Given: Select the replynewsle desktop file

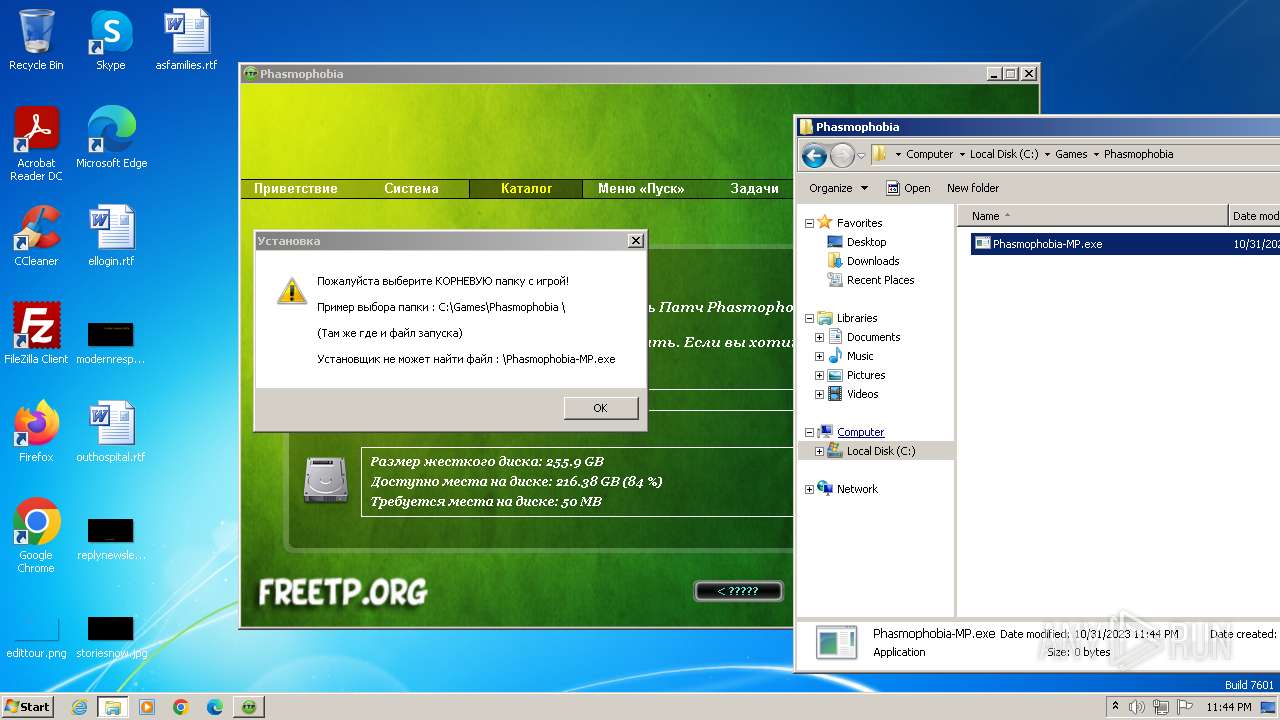Looking at the screenshot, I should coord(111,539).
